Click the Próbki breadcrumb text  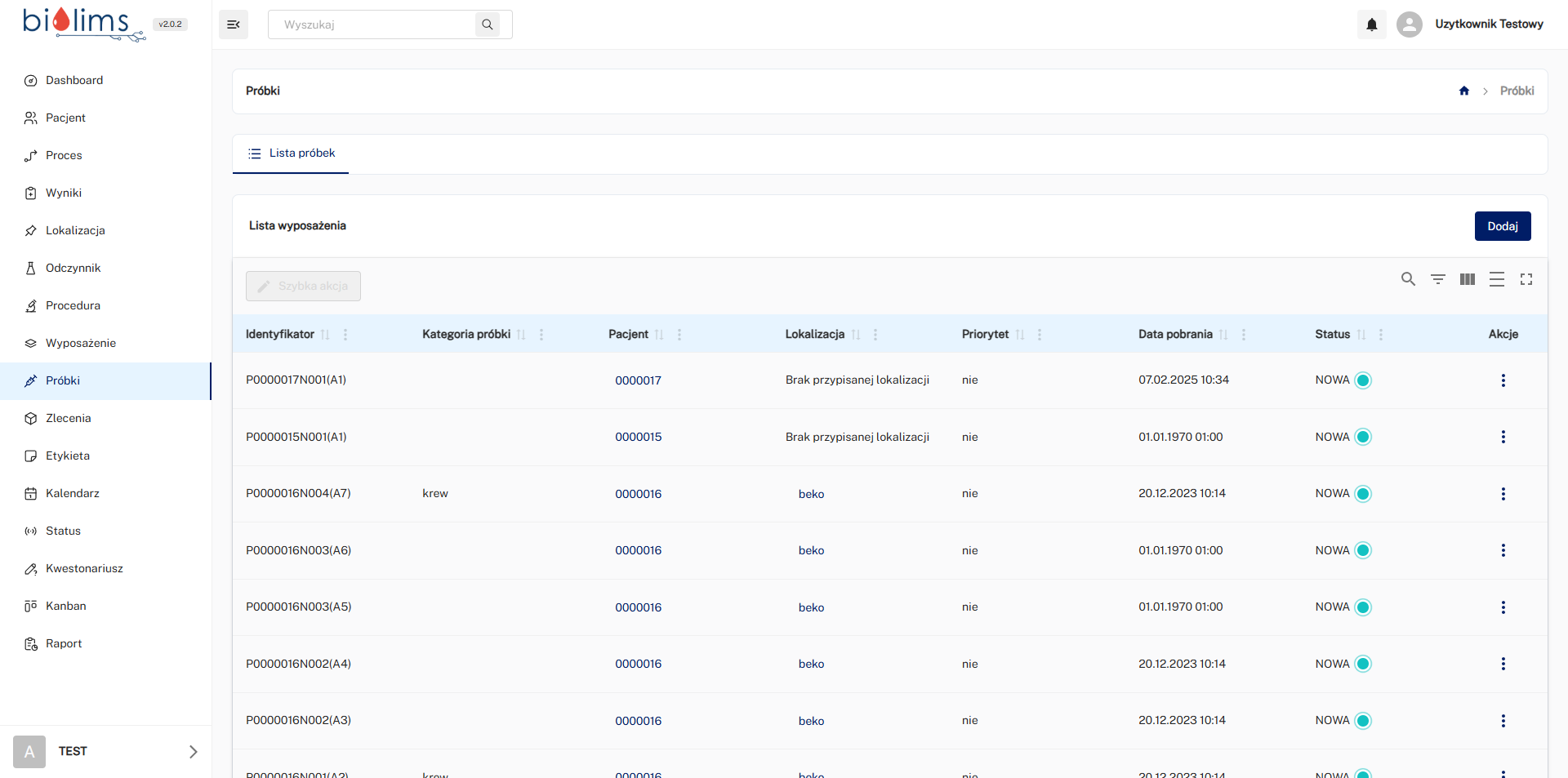coord(1517,91)
